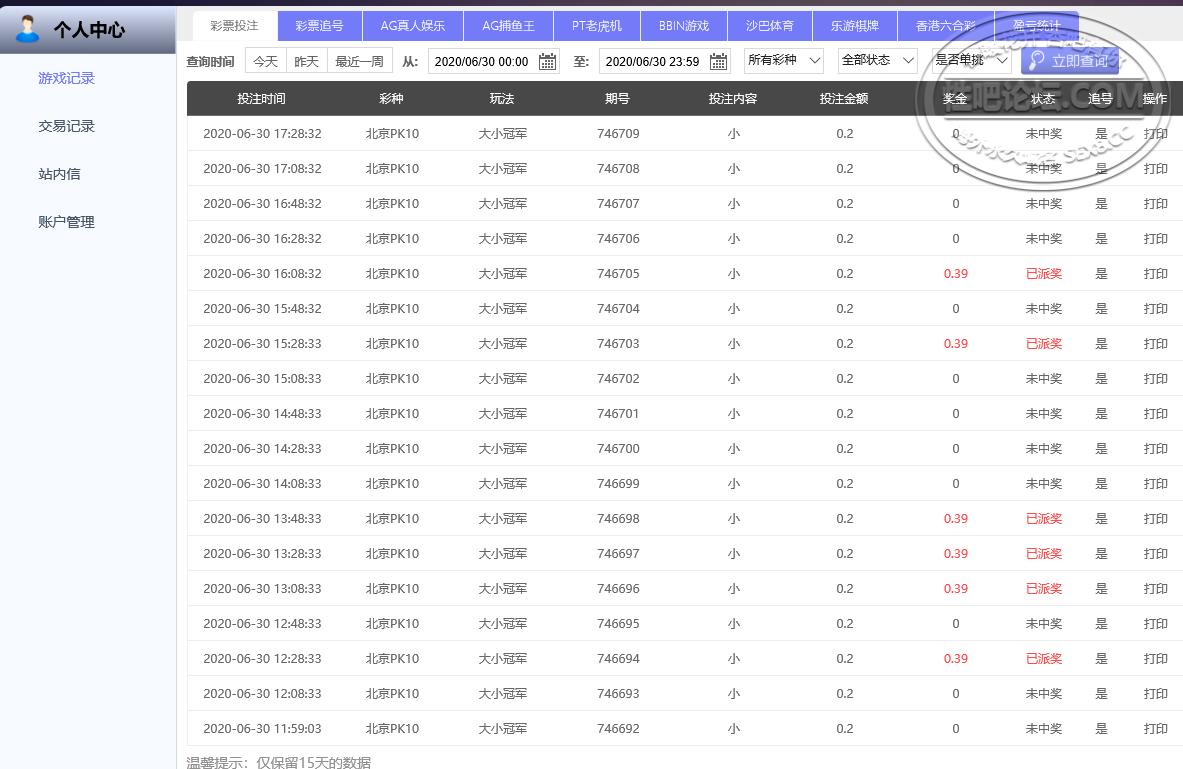
Task: Click 打印 for period 746705
Action: (1155, 274)
